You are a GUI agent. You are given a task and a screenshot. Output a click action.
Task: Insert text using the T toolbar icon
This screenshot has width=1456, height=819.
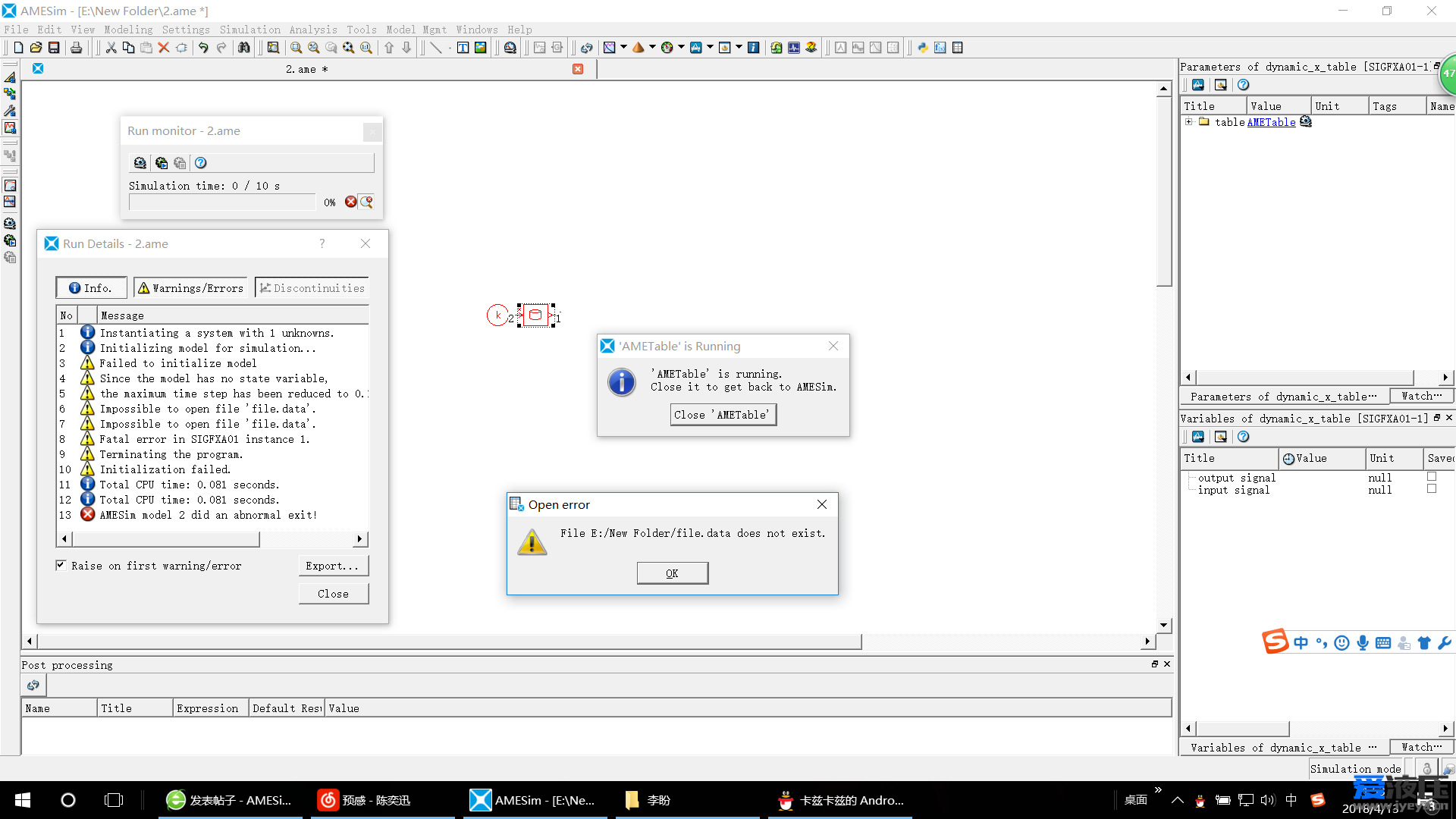pos(463,47)
